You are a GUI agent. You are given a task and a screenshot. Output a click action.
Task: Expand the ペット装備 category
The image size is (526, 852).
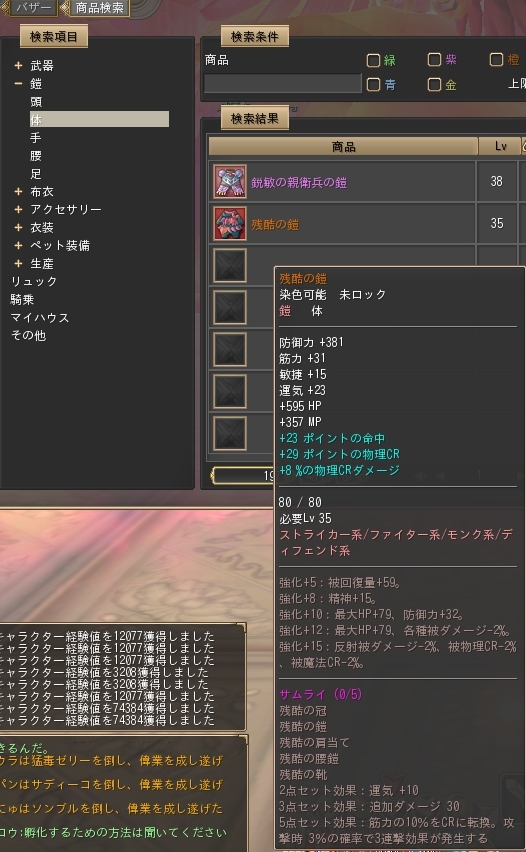pos(18,246)
